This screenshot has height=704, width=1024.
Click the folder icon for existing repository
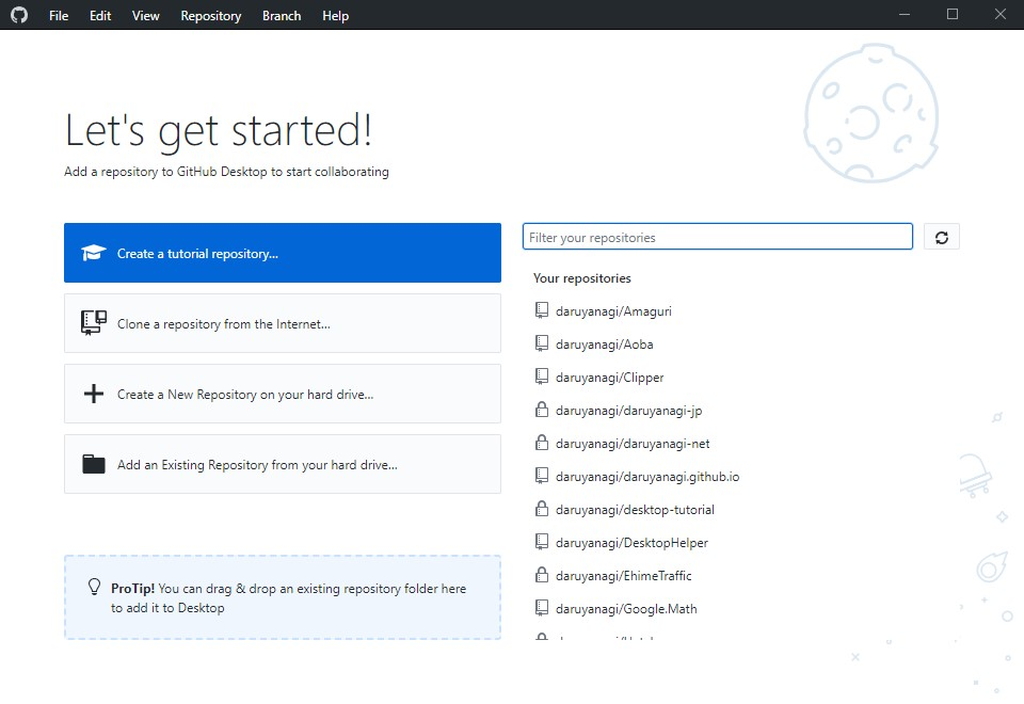pyautogui.click(x=93, y=464)
